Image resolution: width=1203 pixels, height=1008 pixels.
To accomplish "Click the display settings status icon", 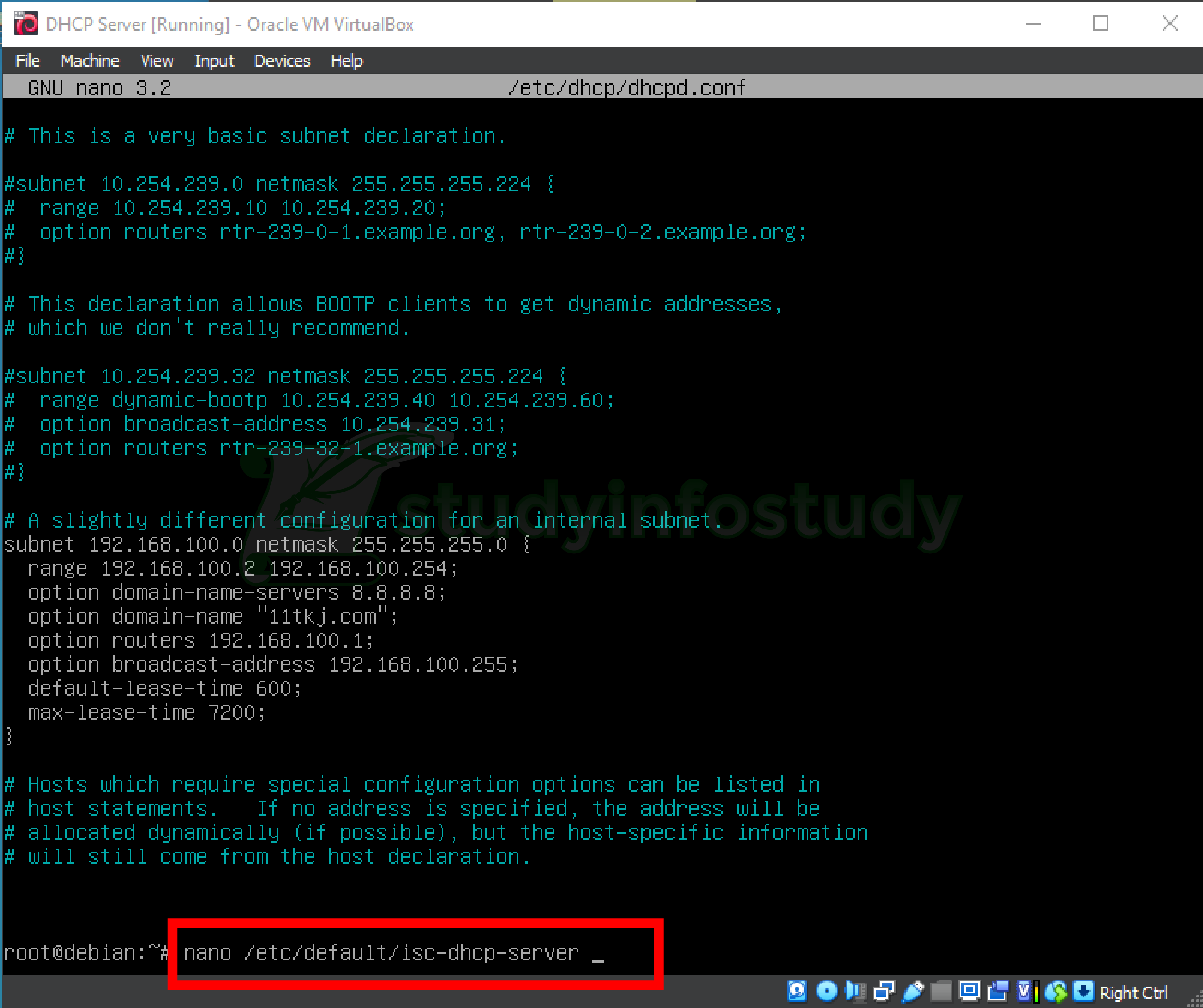I will [970, 991].
